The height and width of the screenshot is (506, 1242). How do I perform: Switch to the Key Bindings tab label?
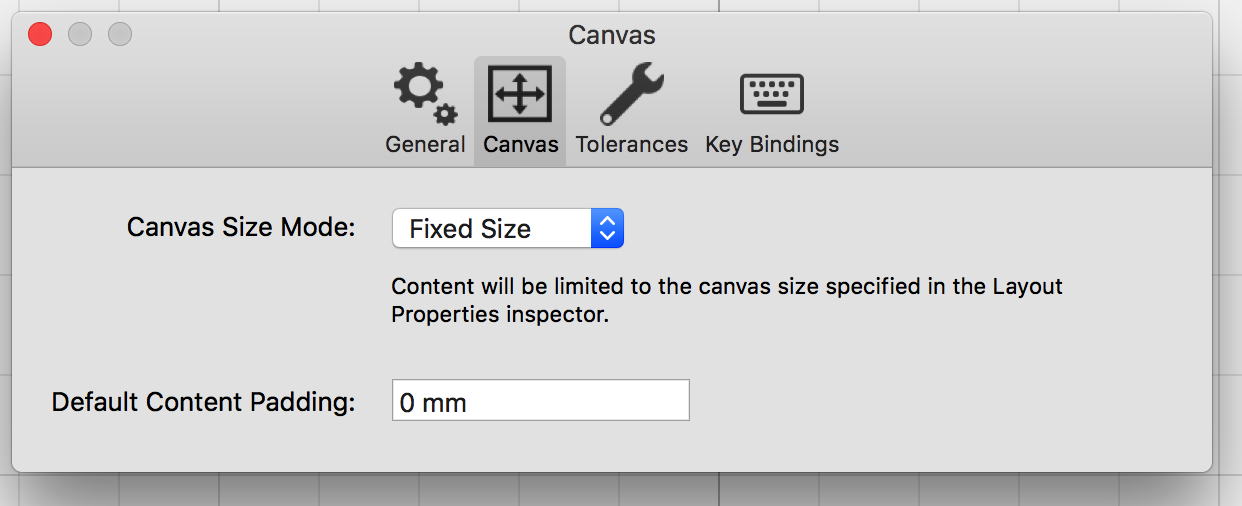coord(772,144)
